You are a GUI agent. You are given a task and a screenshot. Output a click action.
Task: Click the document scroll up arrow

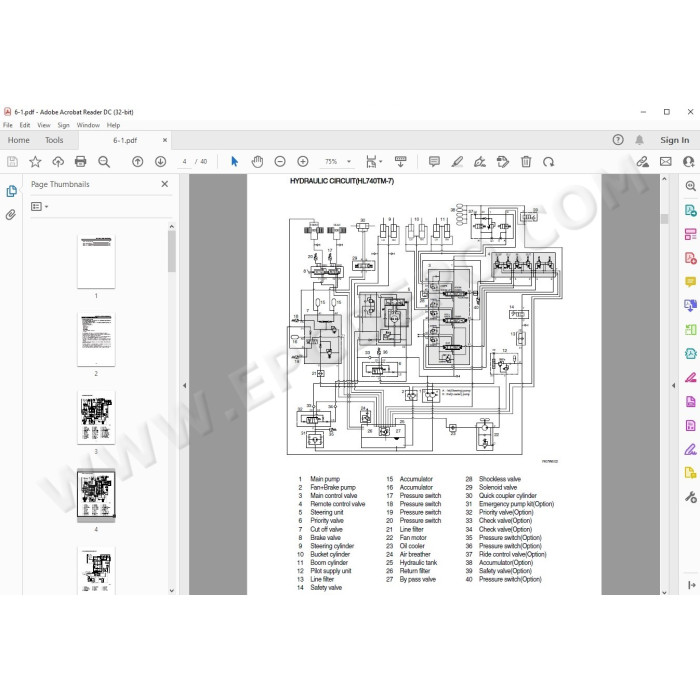coord(664,179)
